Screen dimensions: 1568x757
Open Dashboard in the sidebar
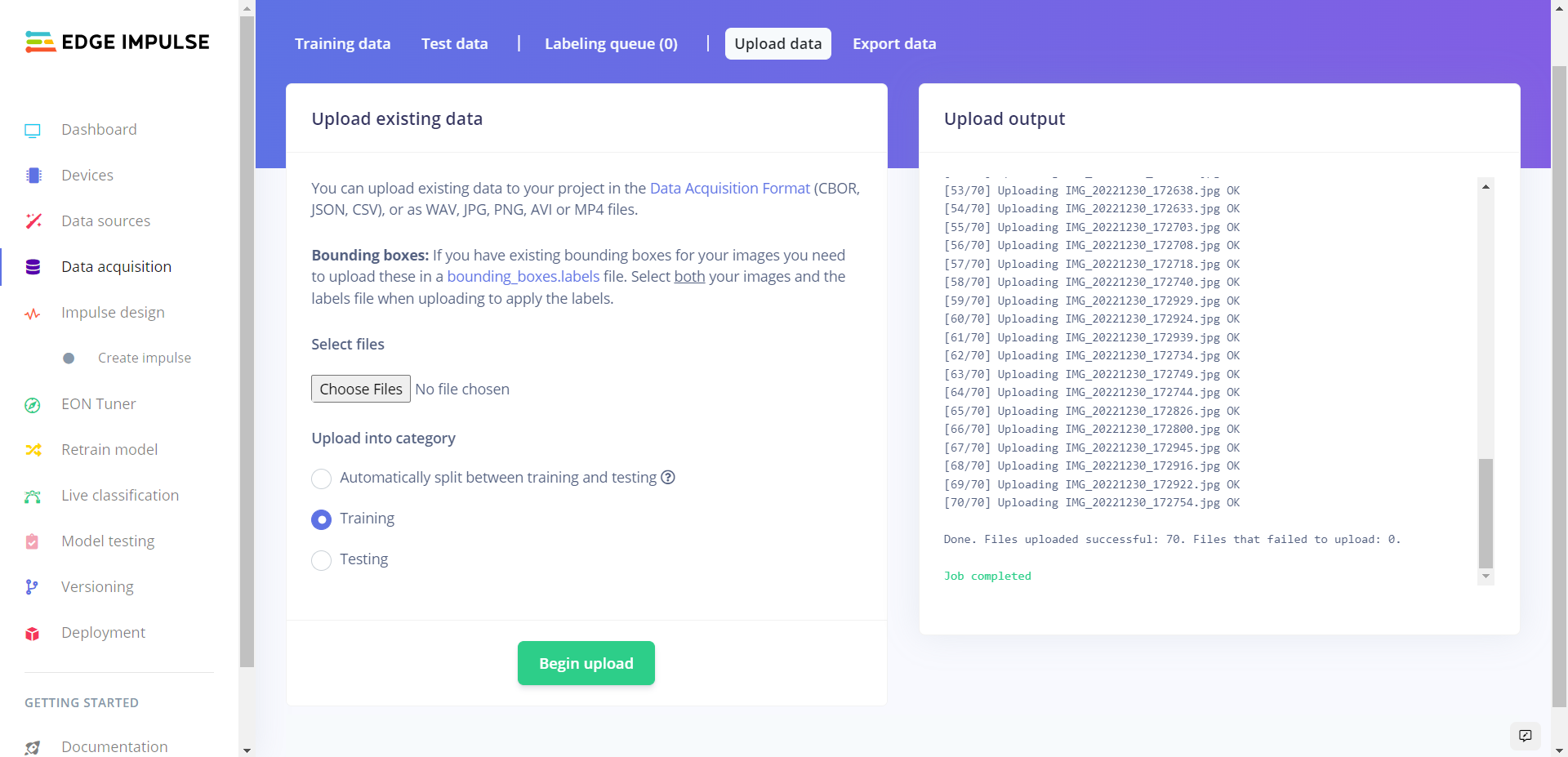click(99, 130)
